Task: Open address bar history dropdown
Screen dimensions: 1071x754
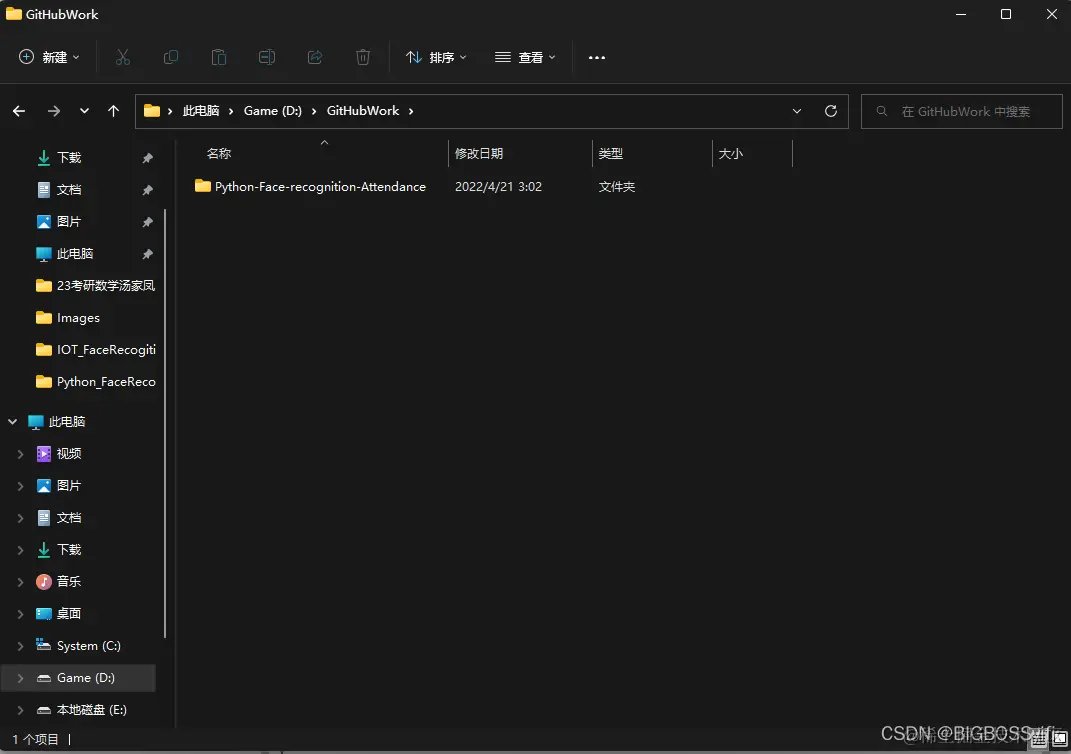Action: tap(796, 111)
